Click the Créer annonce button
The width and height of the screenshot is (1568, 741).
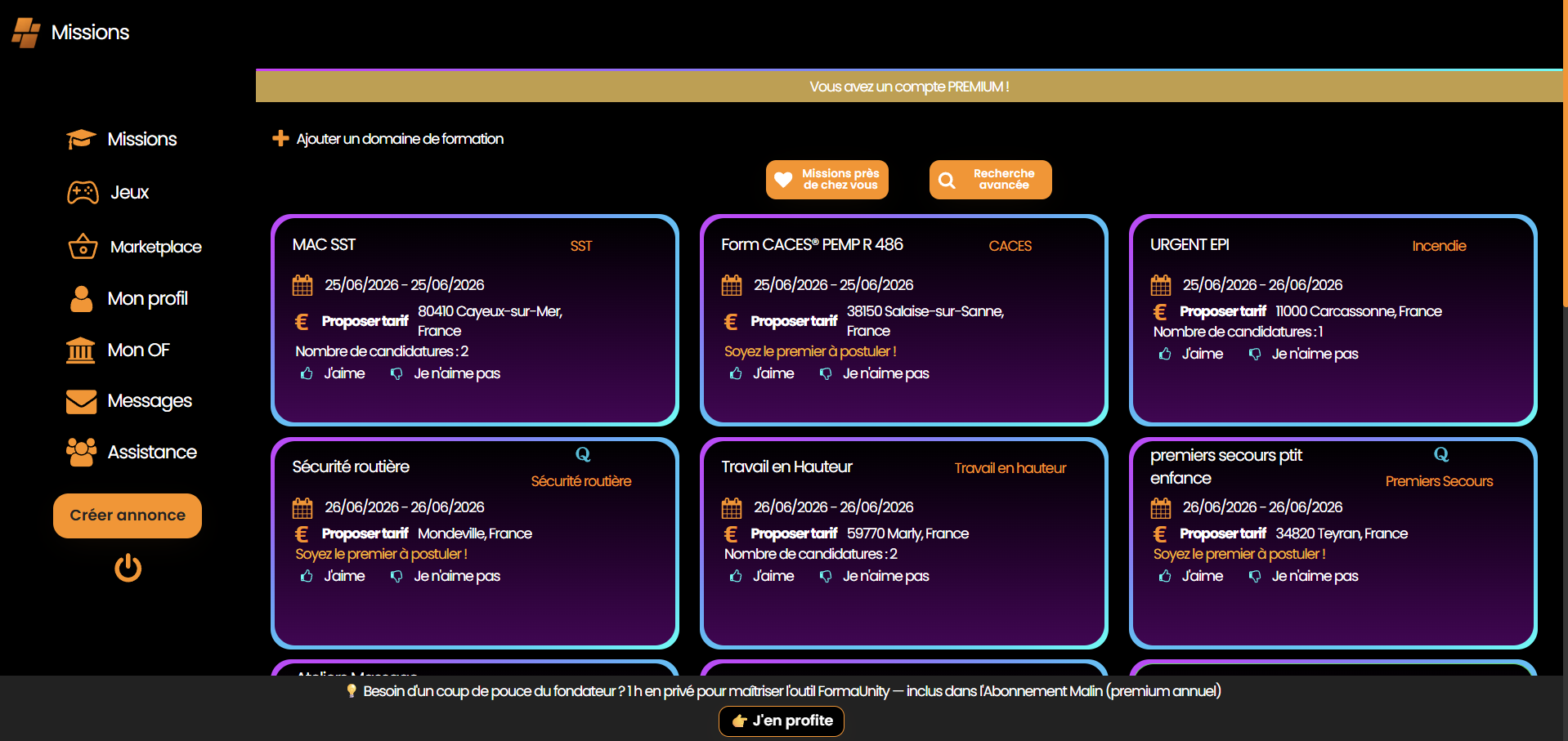[x=128, y=516]
